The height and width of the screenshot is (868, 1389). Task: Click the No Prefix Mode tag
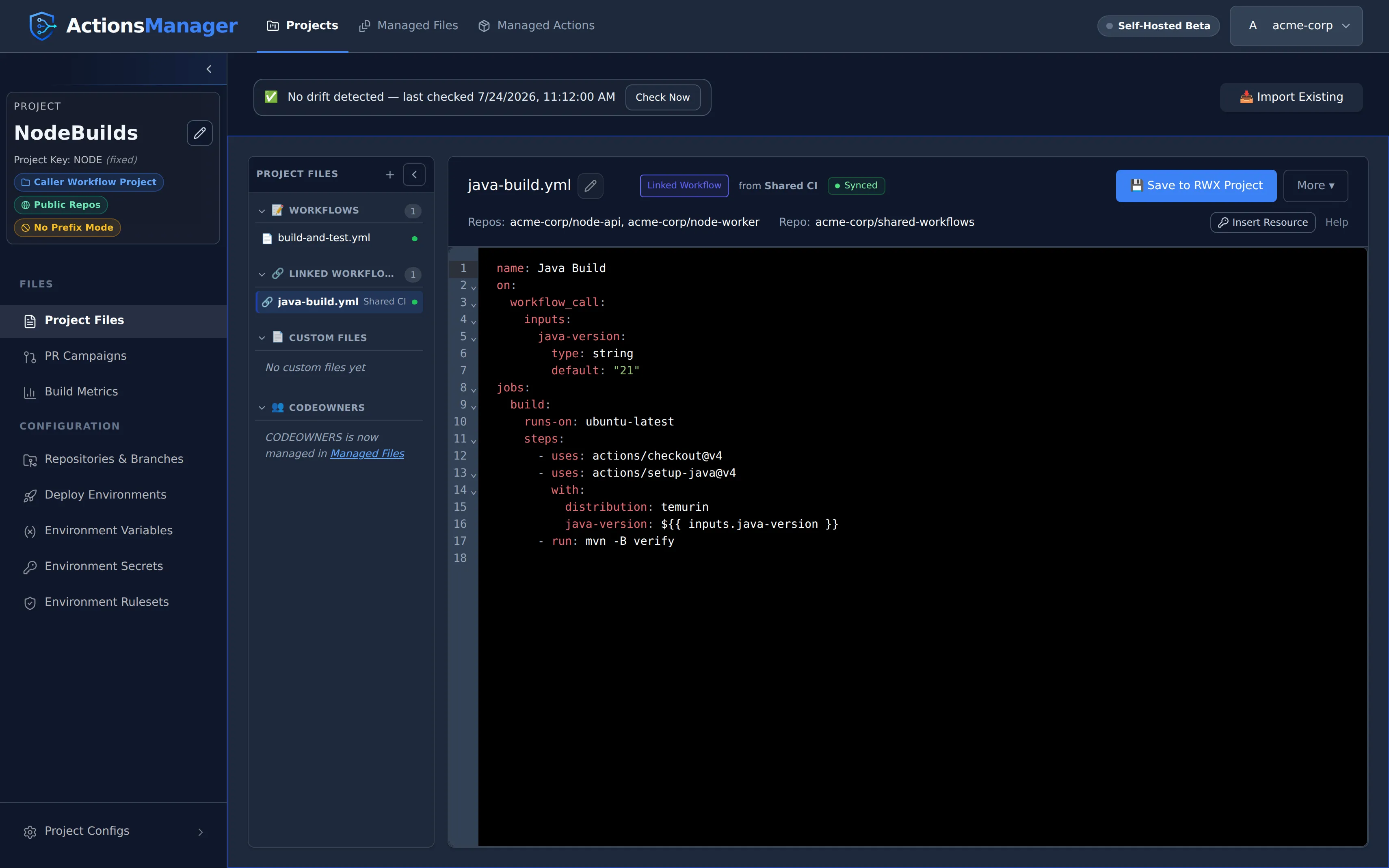click(x=67, y=227)
